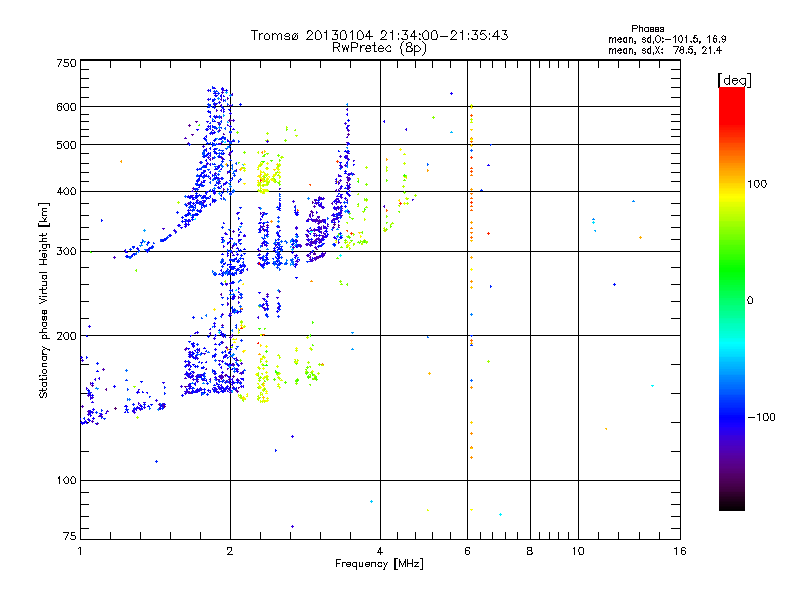Click the colorbar '0' tick label
This screenshot has height=600, width=800.
coord(749,301)
